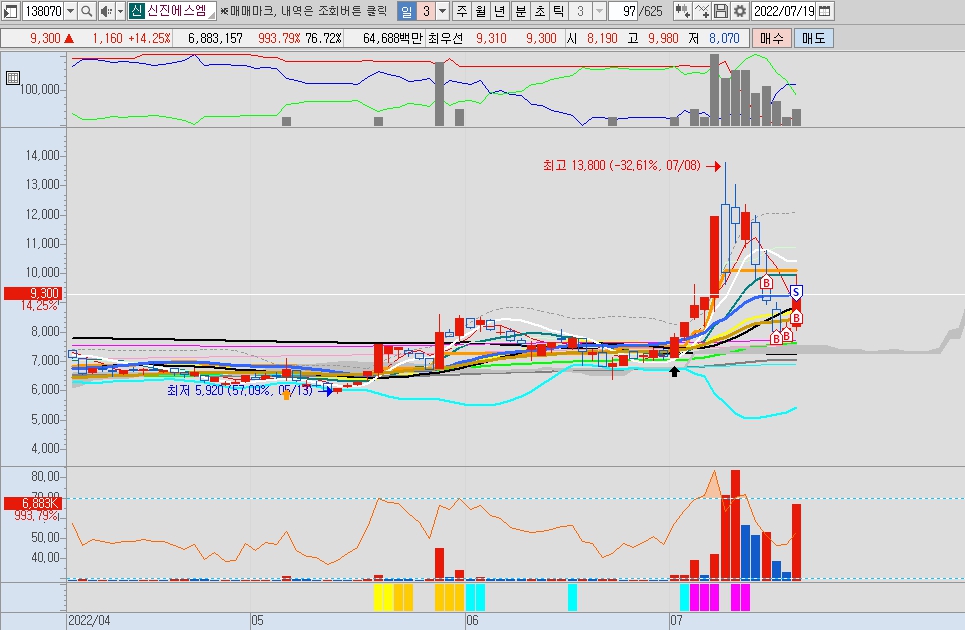Click the 64,688백만 trading value
The height and width of the screenshot is (630, 965).
click(393, 38)
